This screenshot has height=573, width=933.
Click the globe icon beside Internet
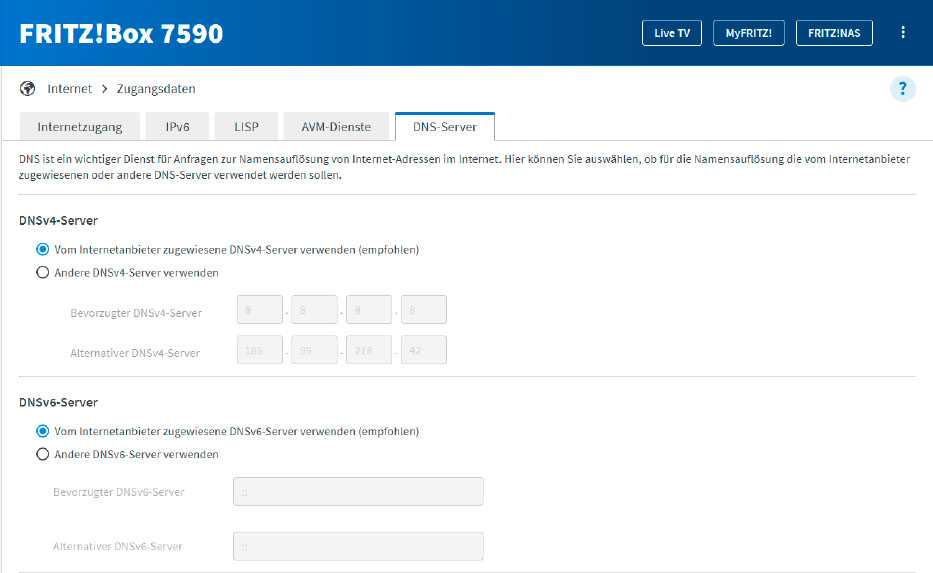(x=27, y=89)
